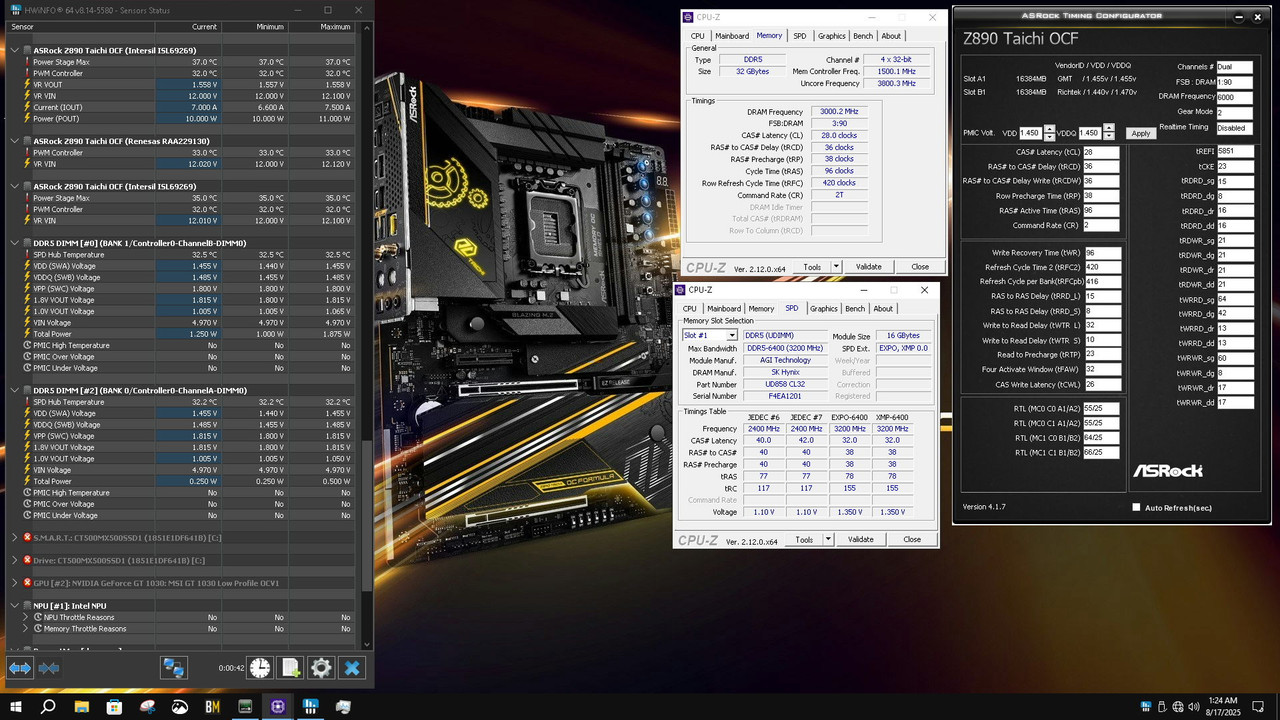Screen dimensions: 1280x720
Task: Open the Windows Start menu
Action: 16,706
